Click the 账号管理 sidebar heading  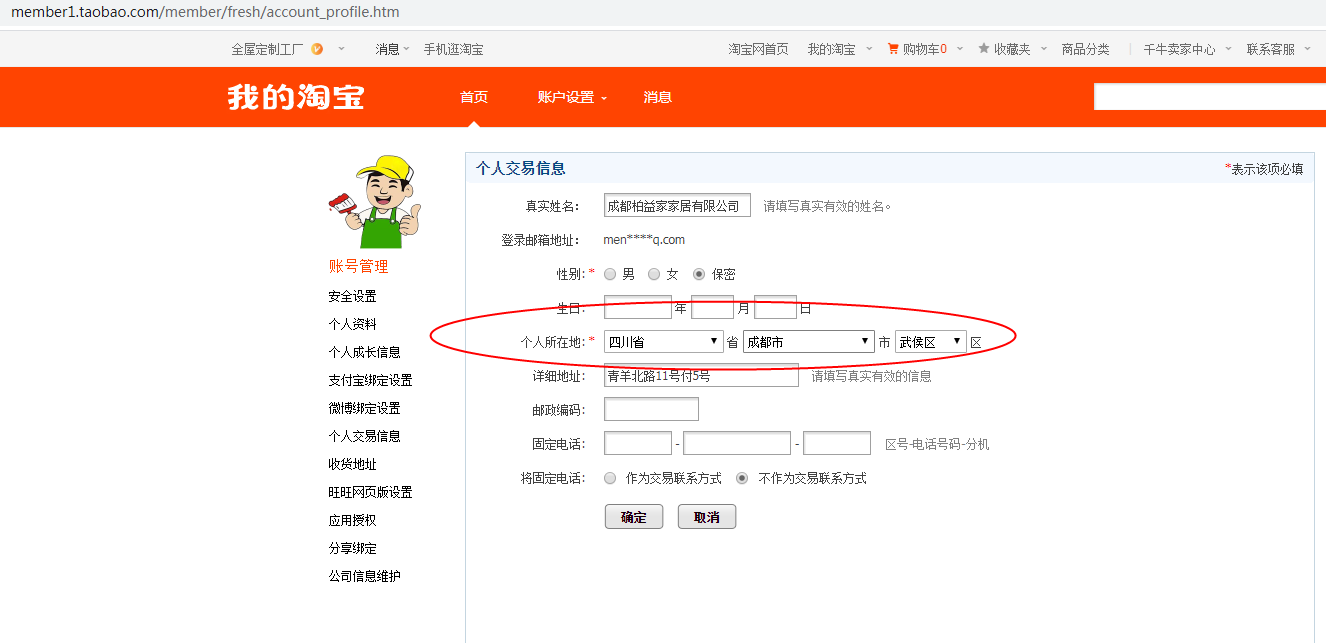(358, 266)
